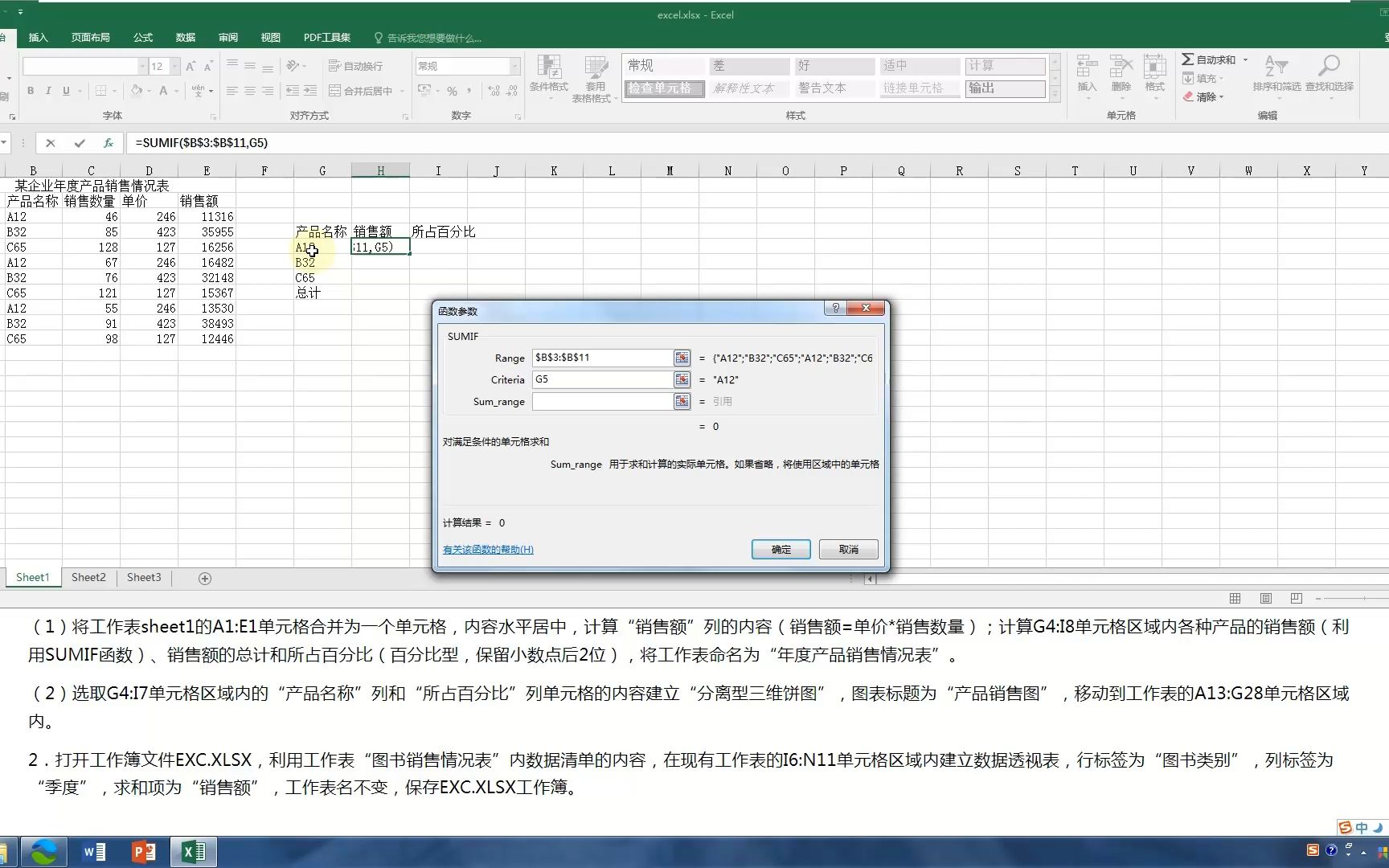This screenshot has width=1389, height=868.
Task: Toggle underline formatting (U)
Action: (66, 91)
